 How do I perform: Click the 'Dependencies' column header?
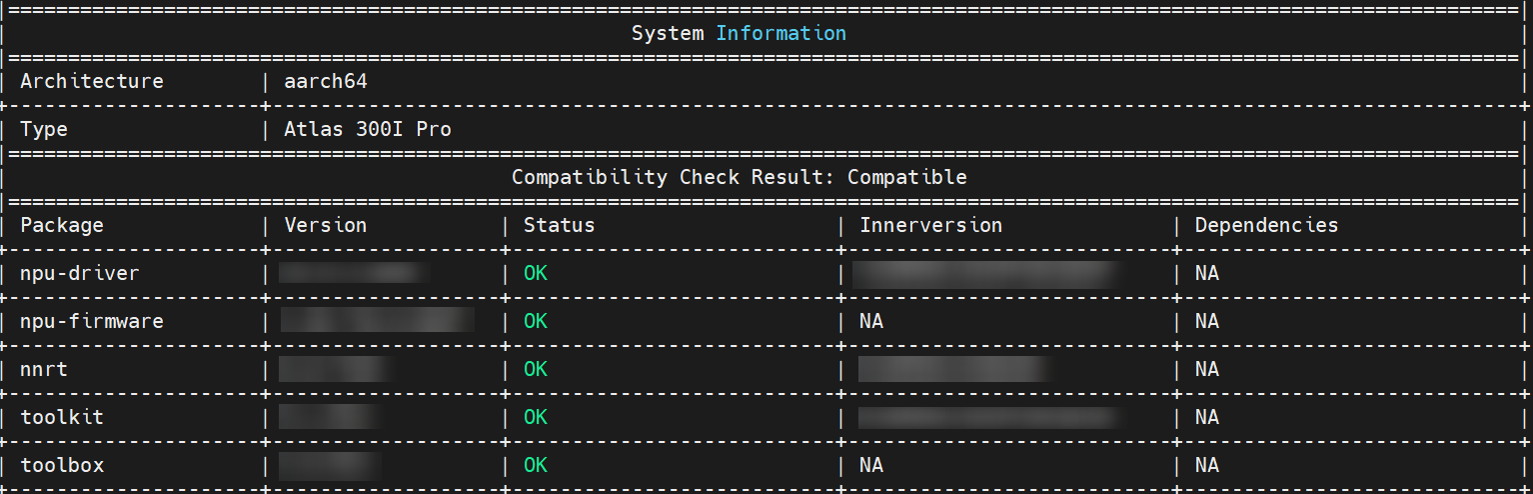click(1267, 225)
